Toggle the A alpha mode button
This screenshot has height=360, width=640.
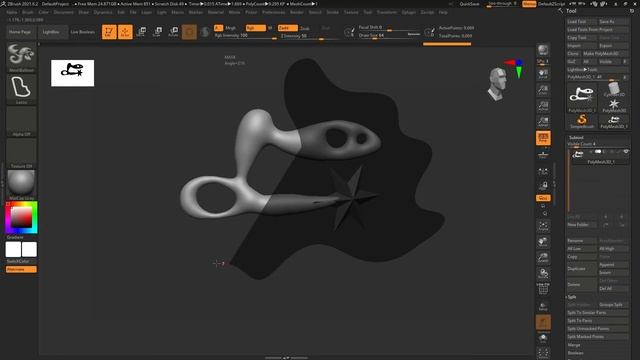218,28
